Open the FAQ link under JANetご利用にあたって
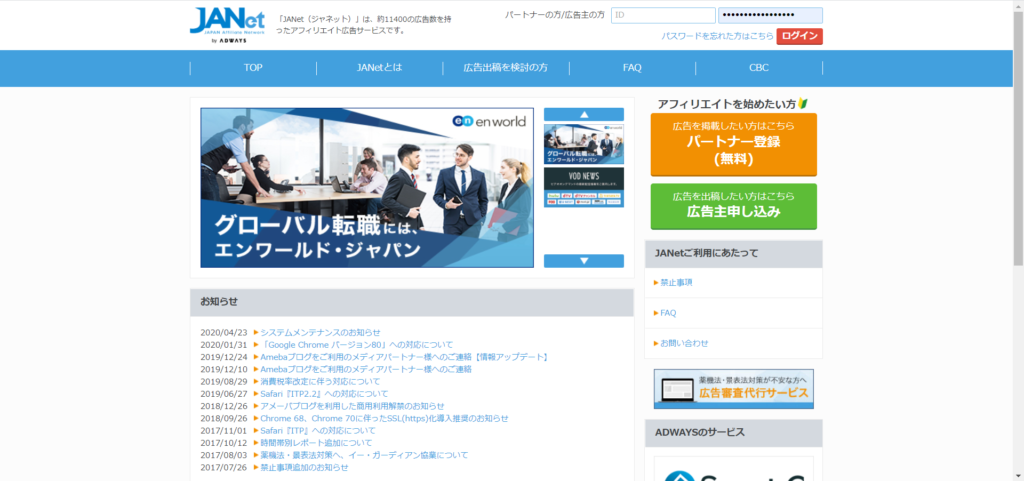The width and height of the screenshot is (1024, 481). tap(668, 313)
